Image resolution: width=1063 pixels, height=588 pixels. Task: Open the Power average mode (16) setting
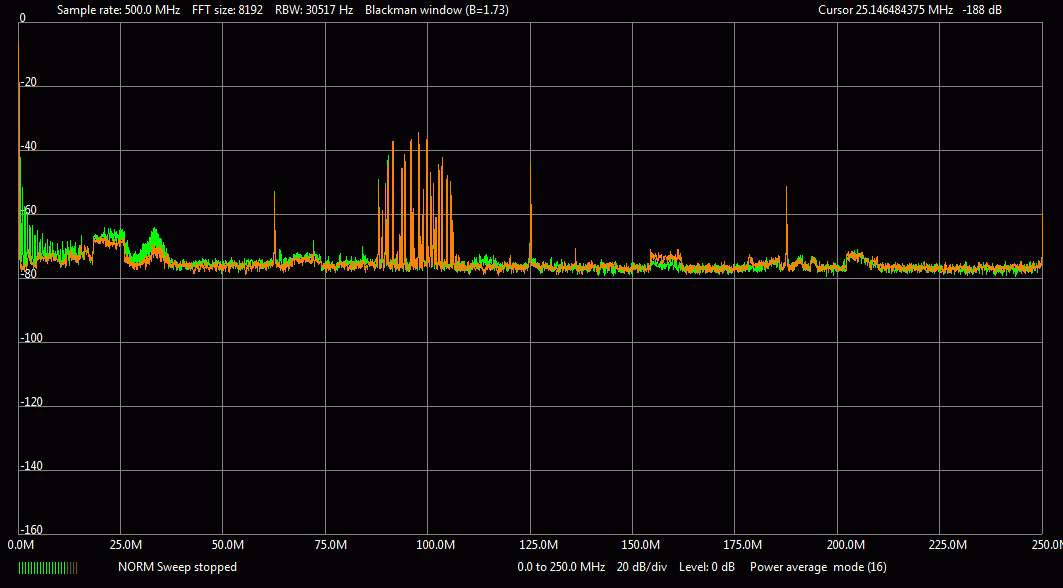[818, 567]
